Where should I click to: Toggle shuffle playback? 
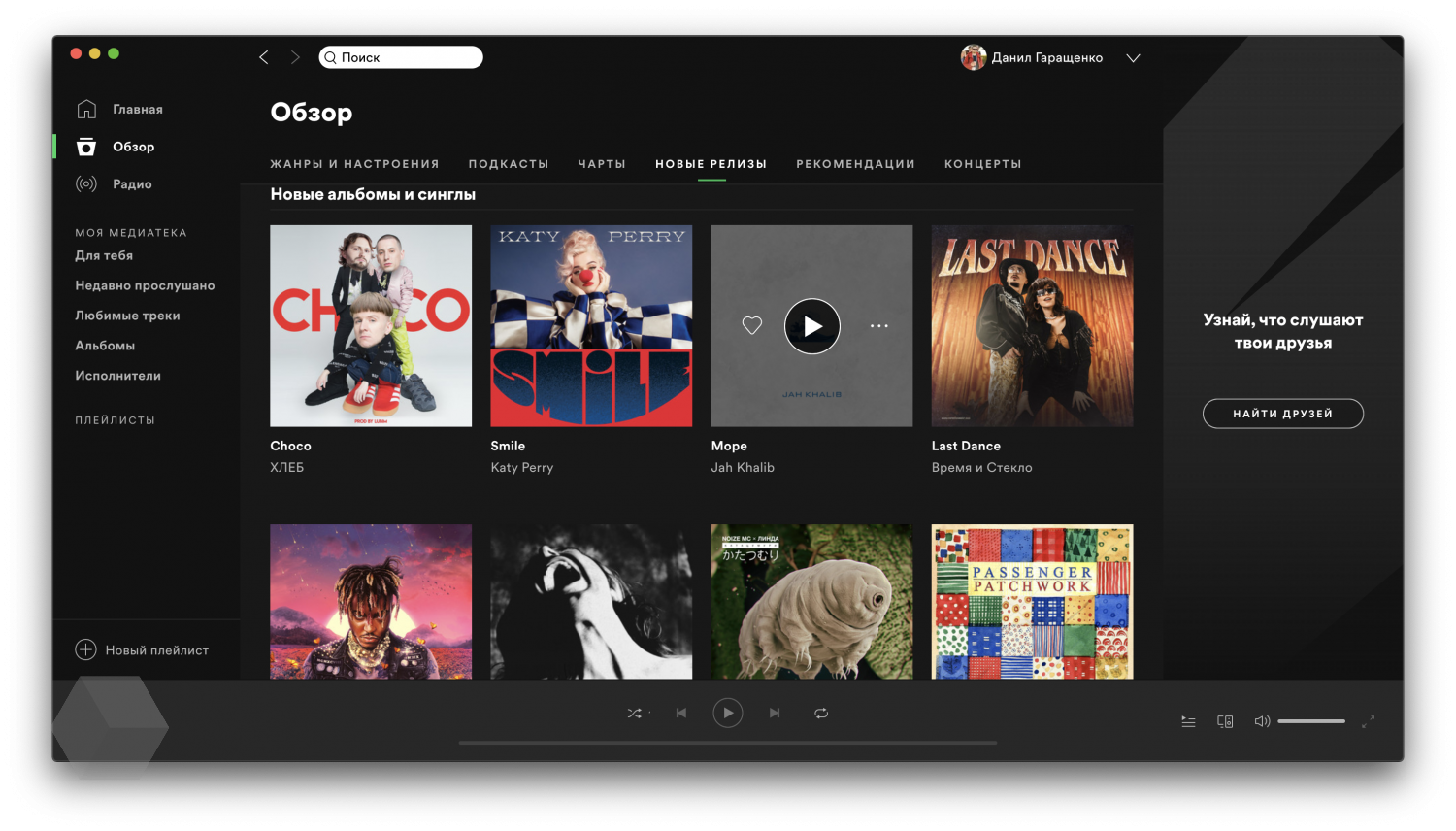tap(635, 713)
